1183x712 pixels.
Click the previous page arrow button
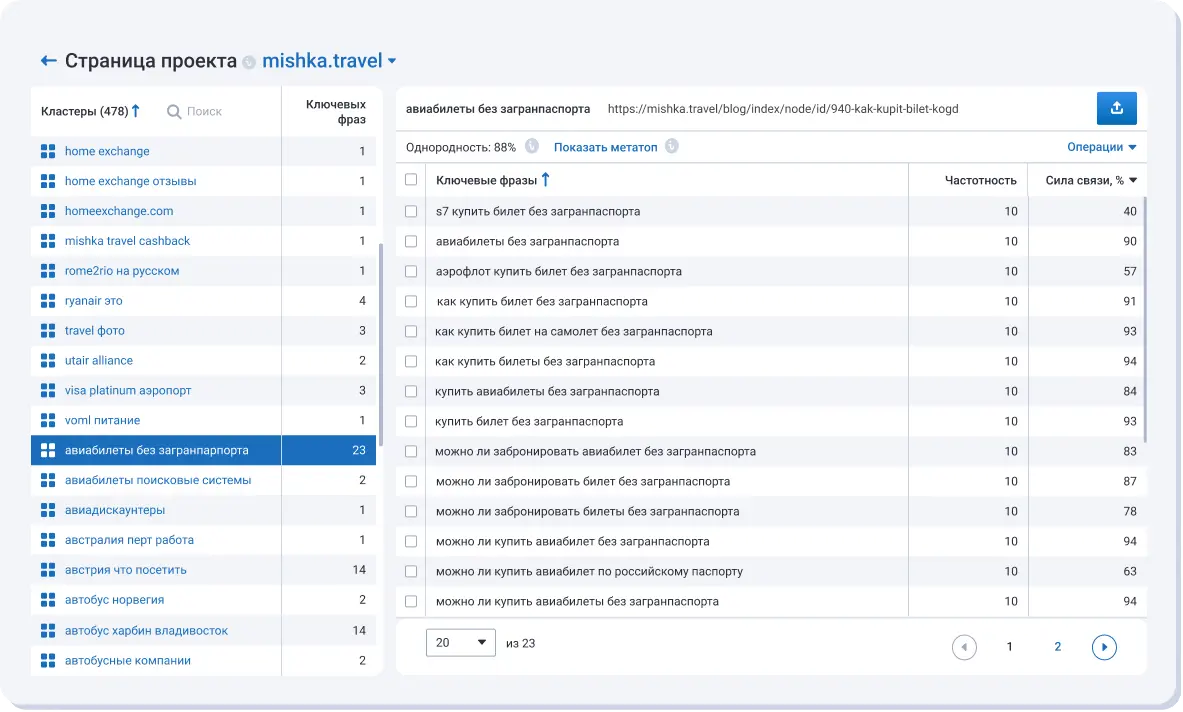(x=964, y=647)
